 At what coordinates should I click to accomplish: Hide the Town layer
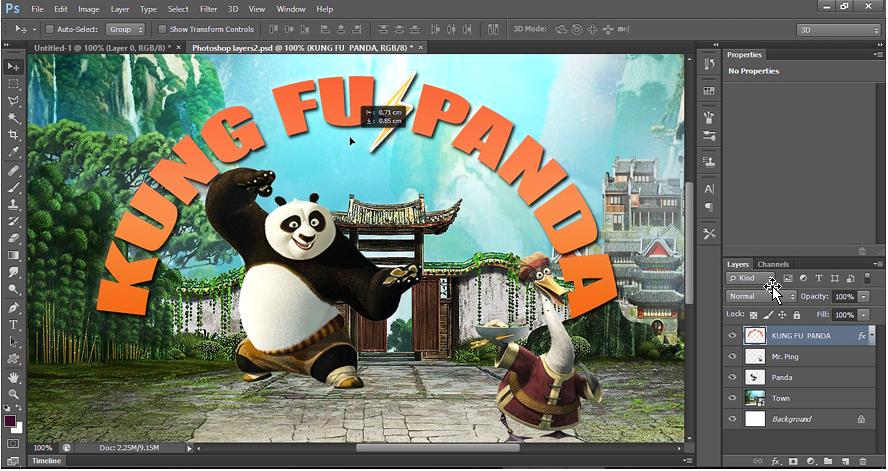click(x=732, y=399)
